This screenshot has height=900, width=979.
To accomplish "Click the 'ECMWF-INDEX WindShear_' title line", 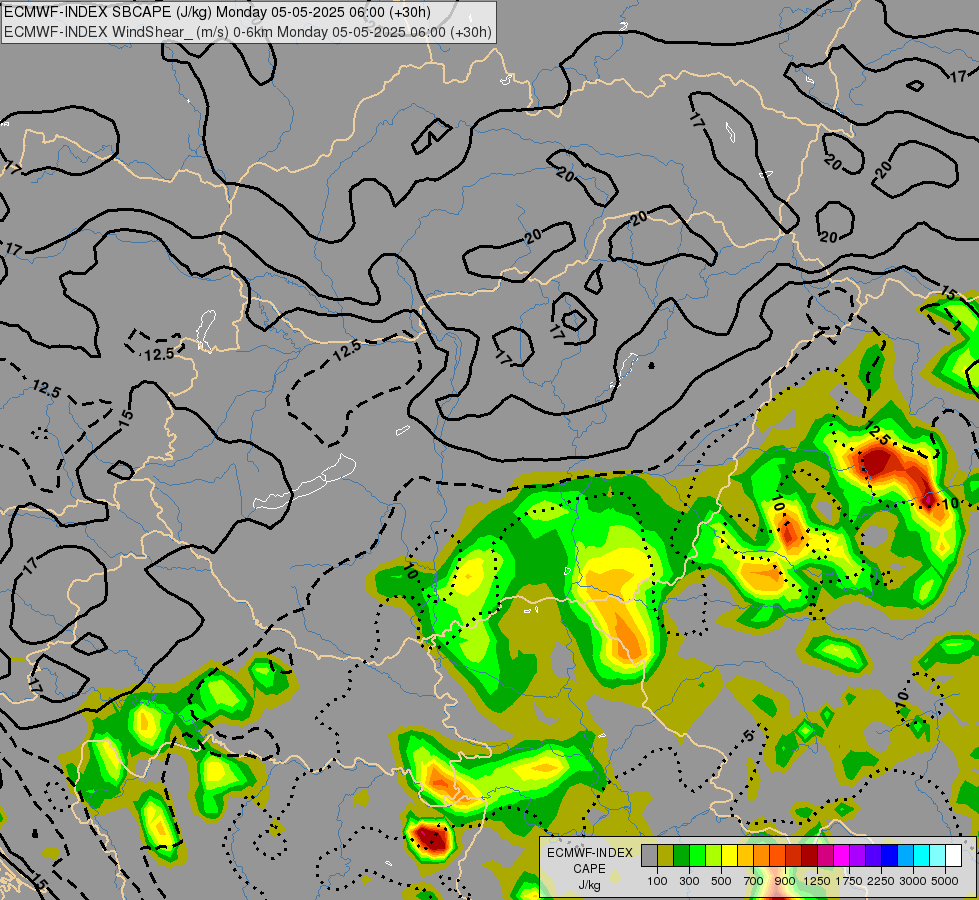I will 248,32.
